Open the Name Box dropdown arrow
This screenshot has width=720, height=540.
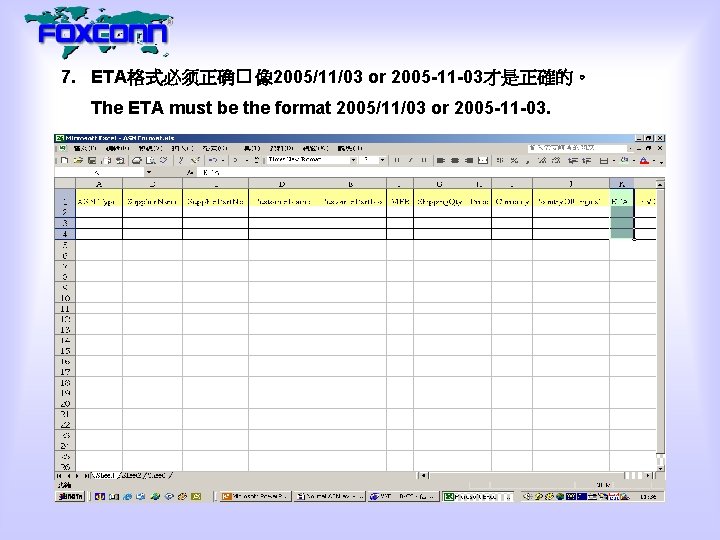tap(149, 172)
